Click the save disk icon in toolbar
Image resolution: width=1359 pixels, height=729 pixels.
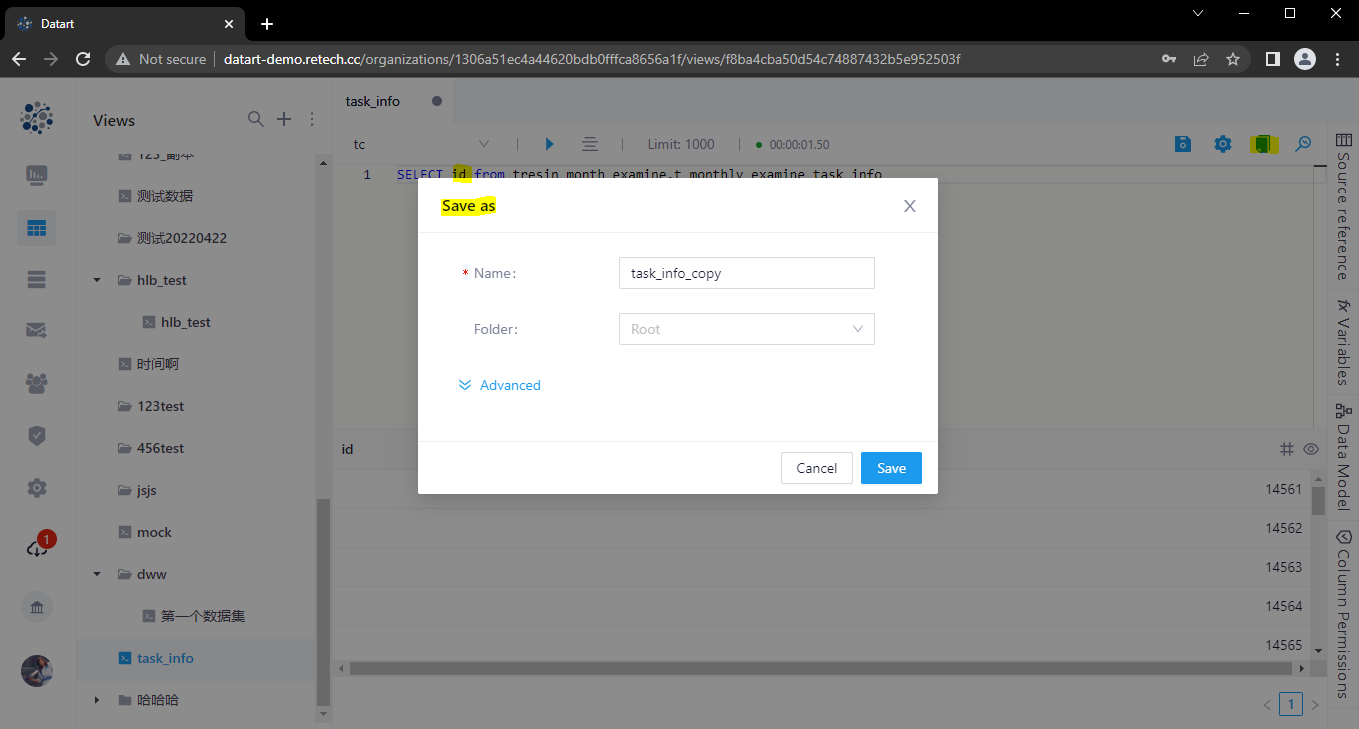pos(1183,144)
